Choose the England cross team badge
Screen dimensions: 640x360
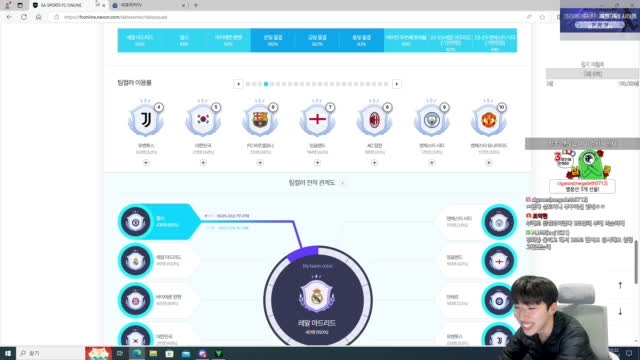(x=317, y=120)
